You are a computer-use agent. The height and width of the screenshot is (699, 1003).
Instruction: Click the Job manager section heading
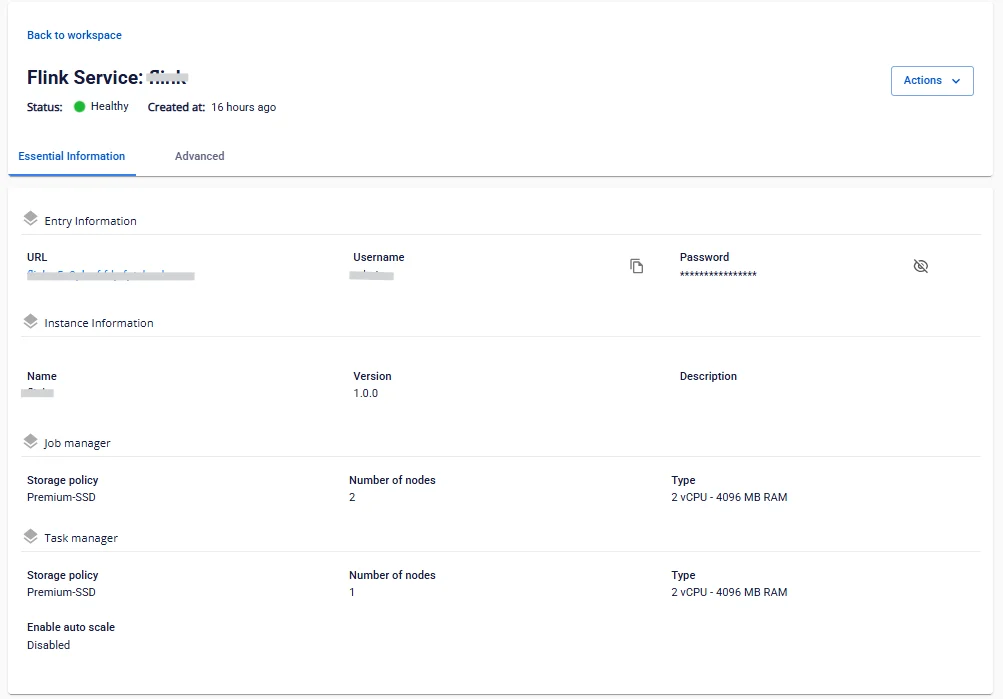point(77,443)
